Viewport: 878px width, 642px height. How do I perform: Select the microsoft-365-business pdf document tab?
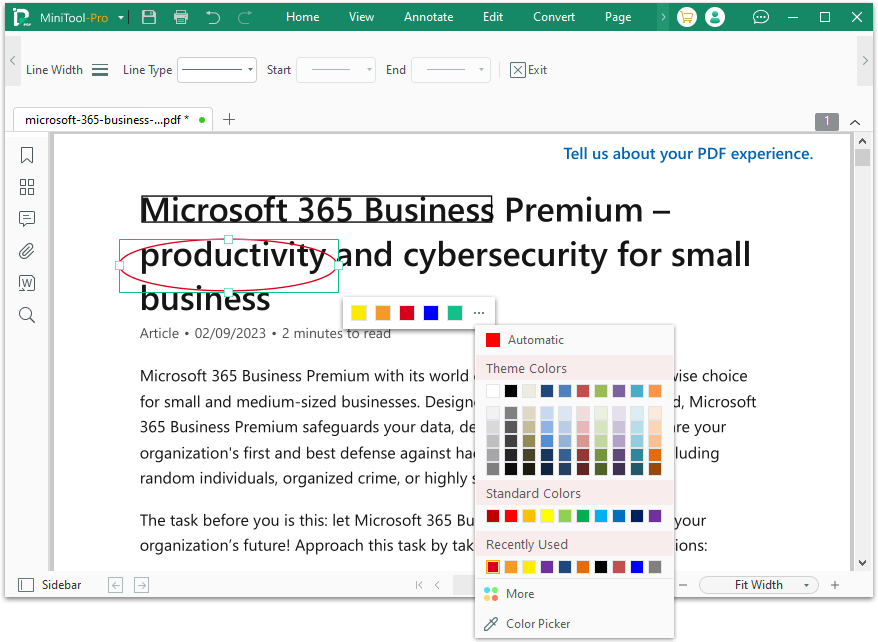click(x=113, y=119)
